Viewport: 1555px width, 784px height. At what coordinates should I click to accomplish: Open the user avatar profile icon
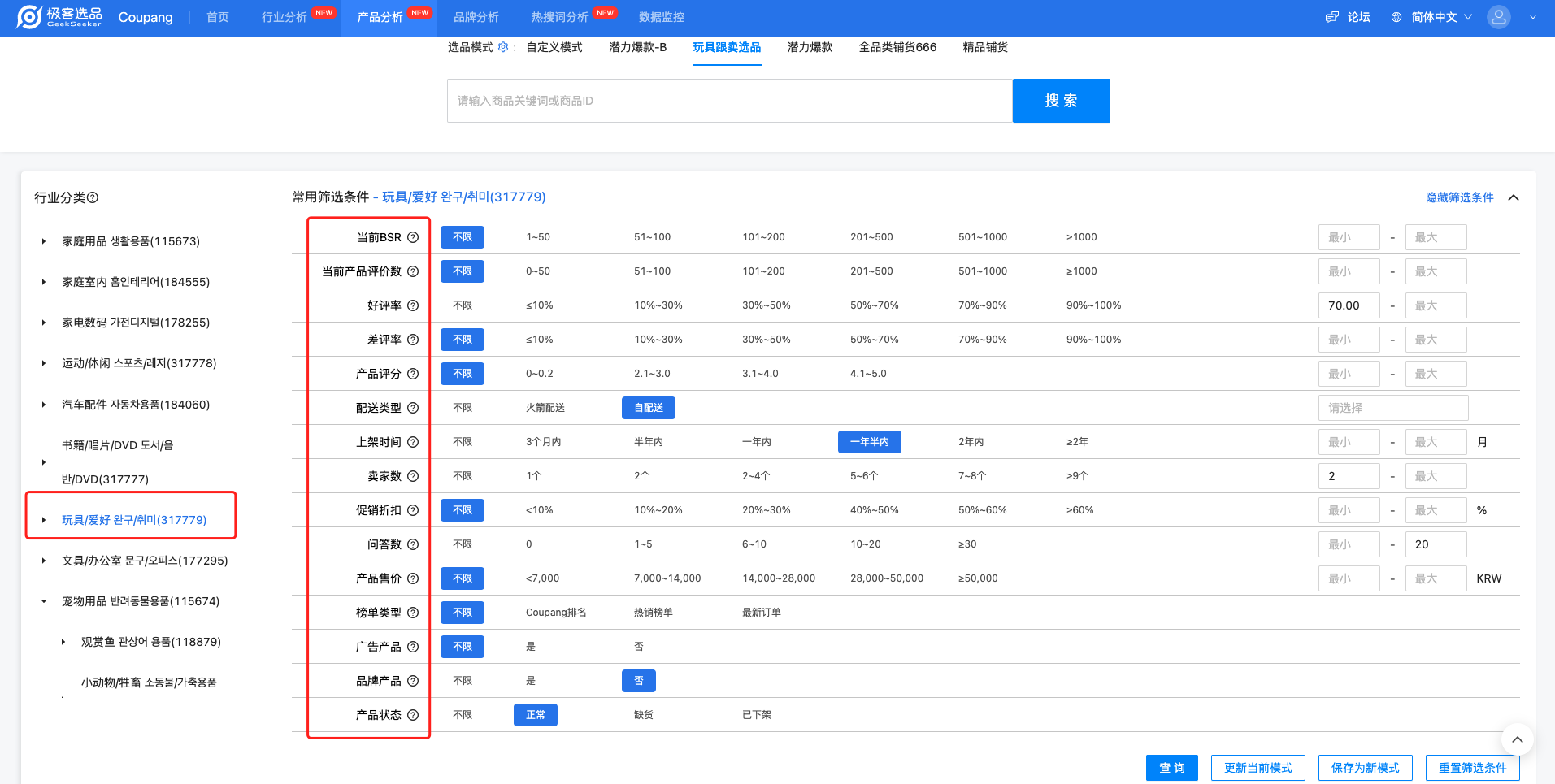[1498, 17]
